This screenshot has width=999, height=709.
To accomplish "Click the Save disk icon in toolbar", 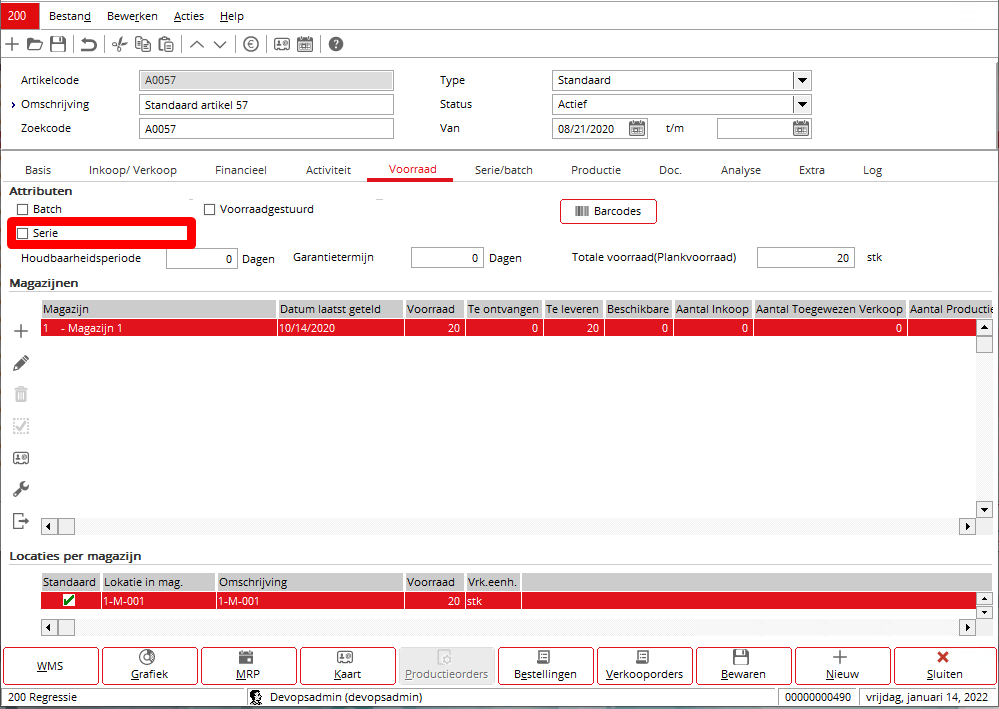I will [58, 44].
